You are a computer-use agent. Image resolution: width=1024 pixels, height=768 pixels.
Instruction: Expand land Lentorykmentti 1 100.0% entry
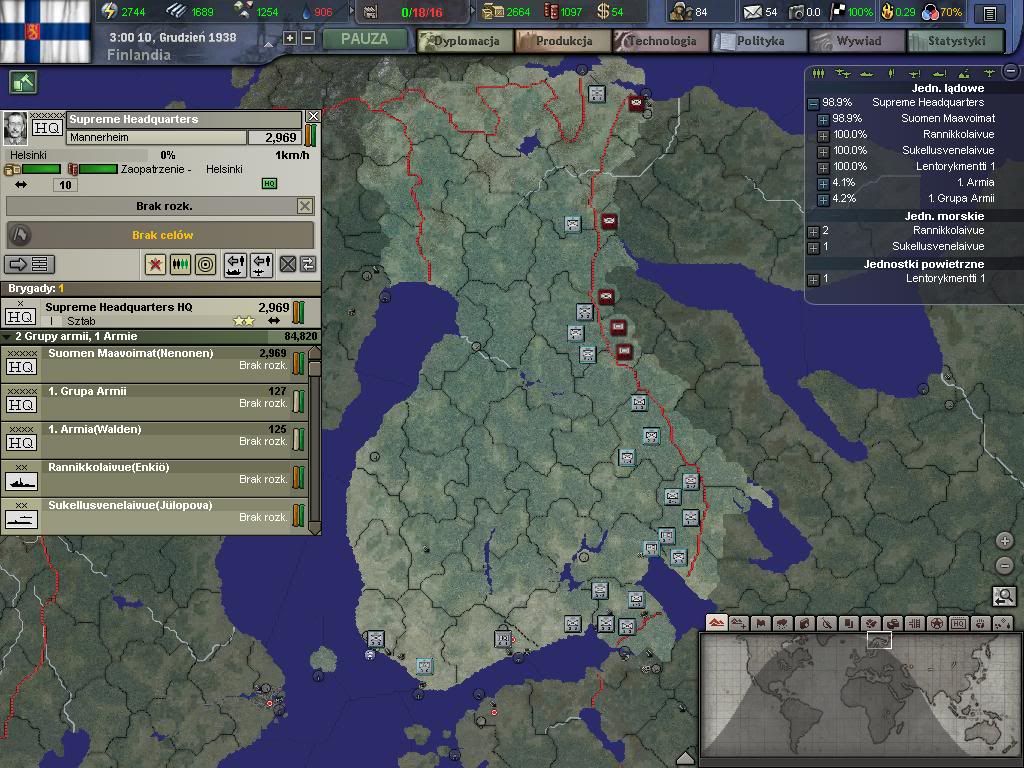tap(823, 167)
